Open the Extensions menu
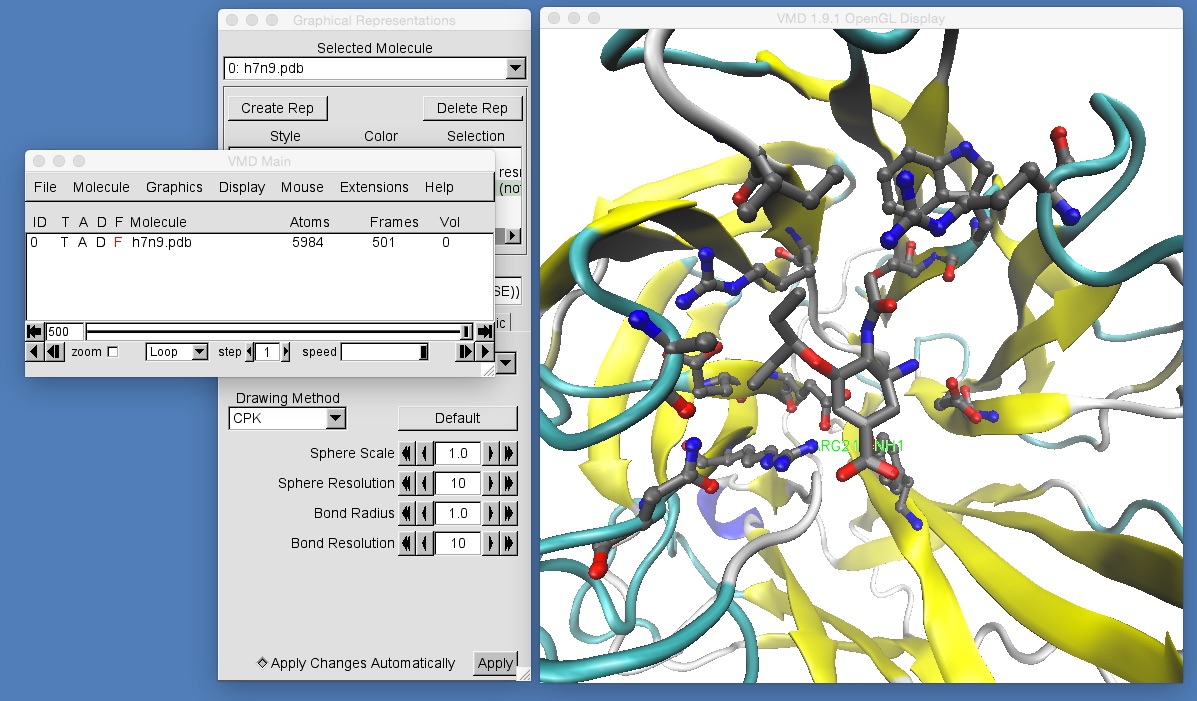Viewport: 1197px width, 701px height. 374,187
